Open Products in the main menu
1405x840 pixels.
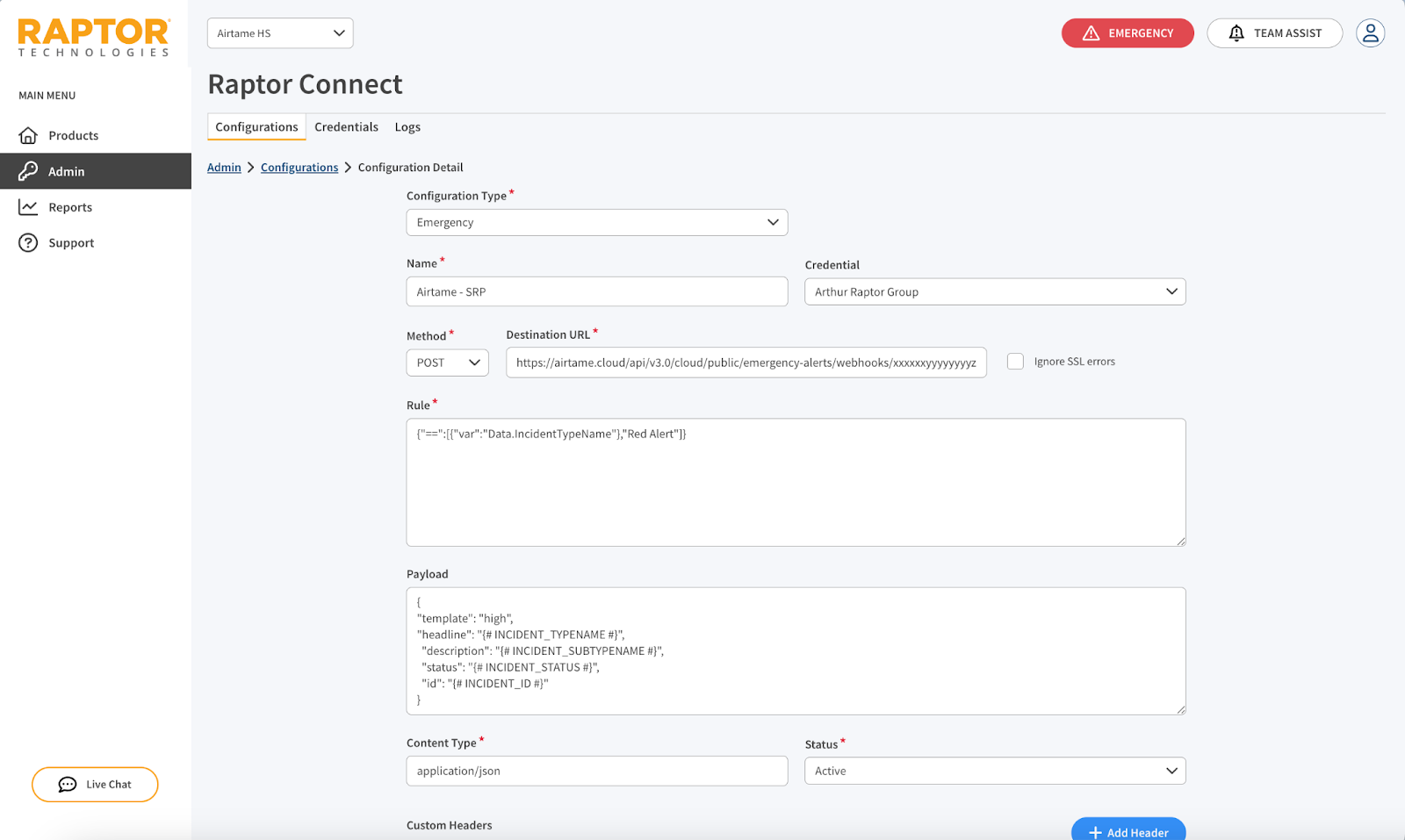96,135
